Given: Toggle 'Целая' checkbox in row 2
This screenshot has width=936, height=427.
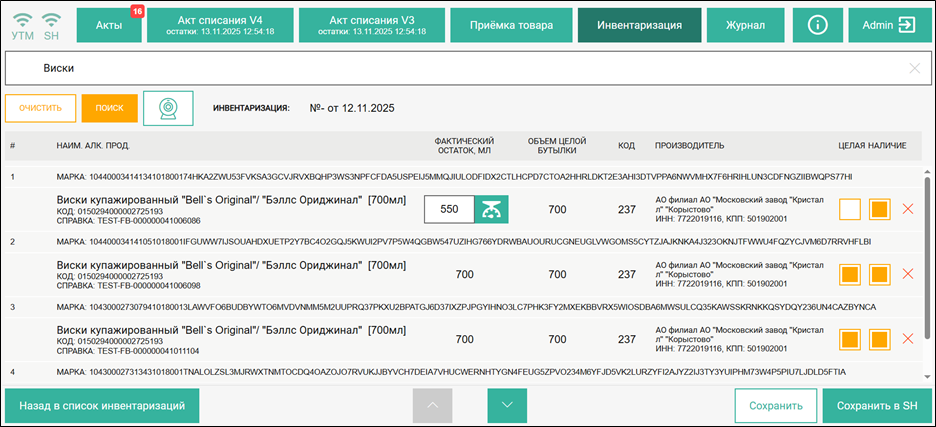Looking at the screenshot, I should [850, 274].
